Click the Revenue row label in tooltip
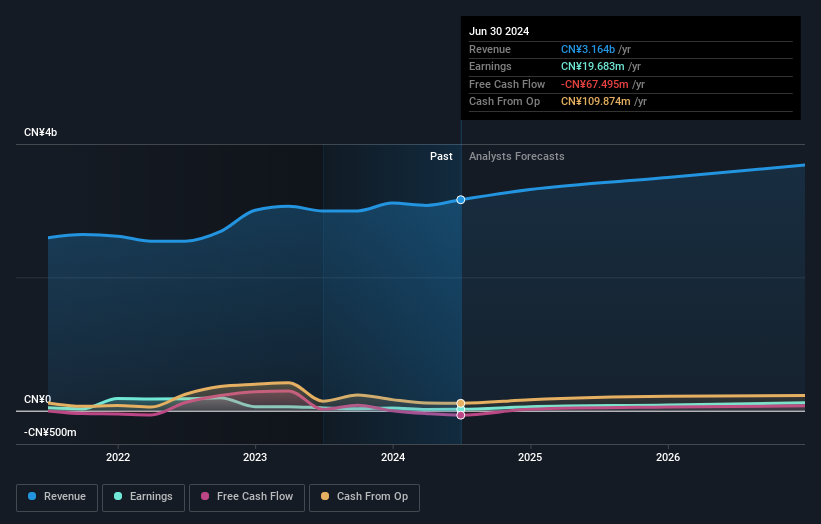The image size is (821, 524). click(x=490, y=49)
